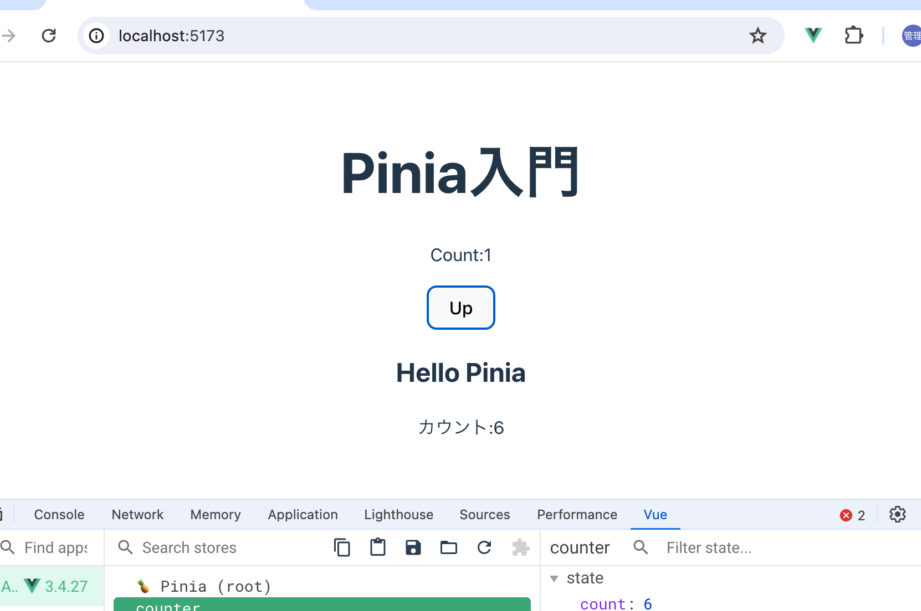Switch to the Console tab
This screenshot has height=611, width=921.
point(59,515)
